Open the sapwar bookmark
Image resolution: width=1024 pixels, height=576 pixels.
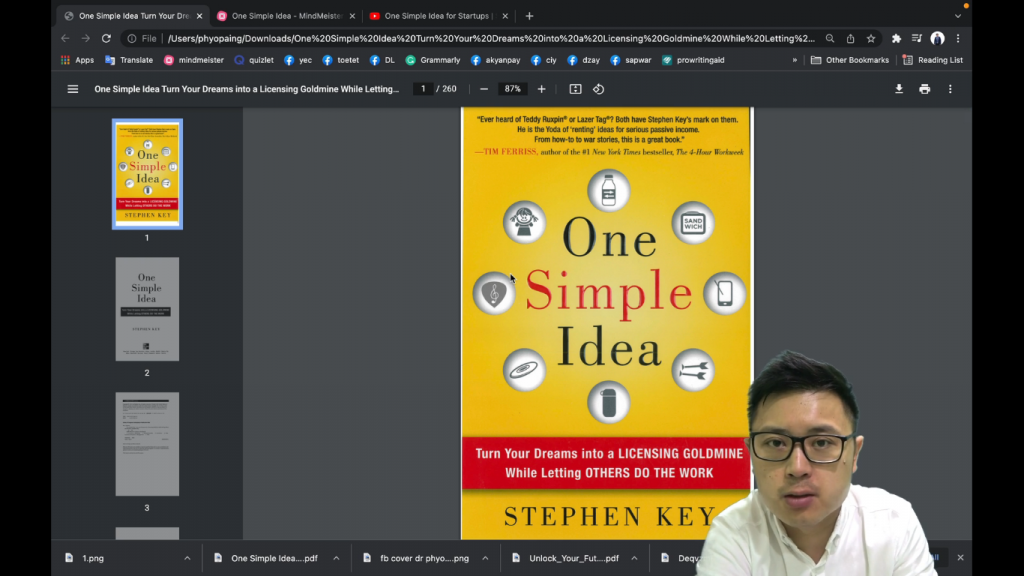(631, 60)
